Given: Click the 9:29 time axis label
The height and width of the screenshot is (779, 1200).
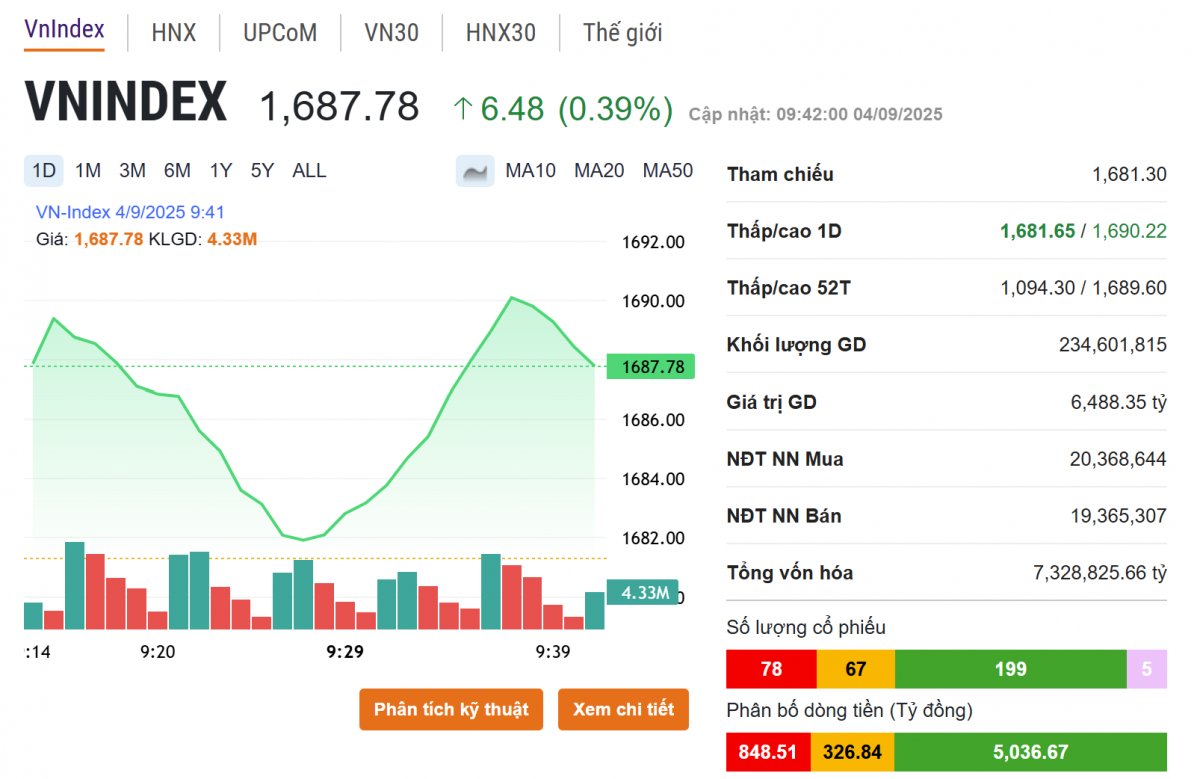Looking at the screenshot, I should [x=345, y=652].
